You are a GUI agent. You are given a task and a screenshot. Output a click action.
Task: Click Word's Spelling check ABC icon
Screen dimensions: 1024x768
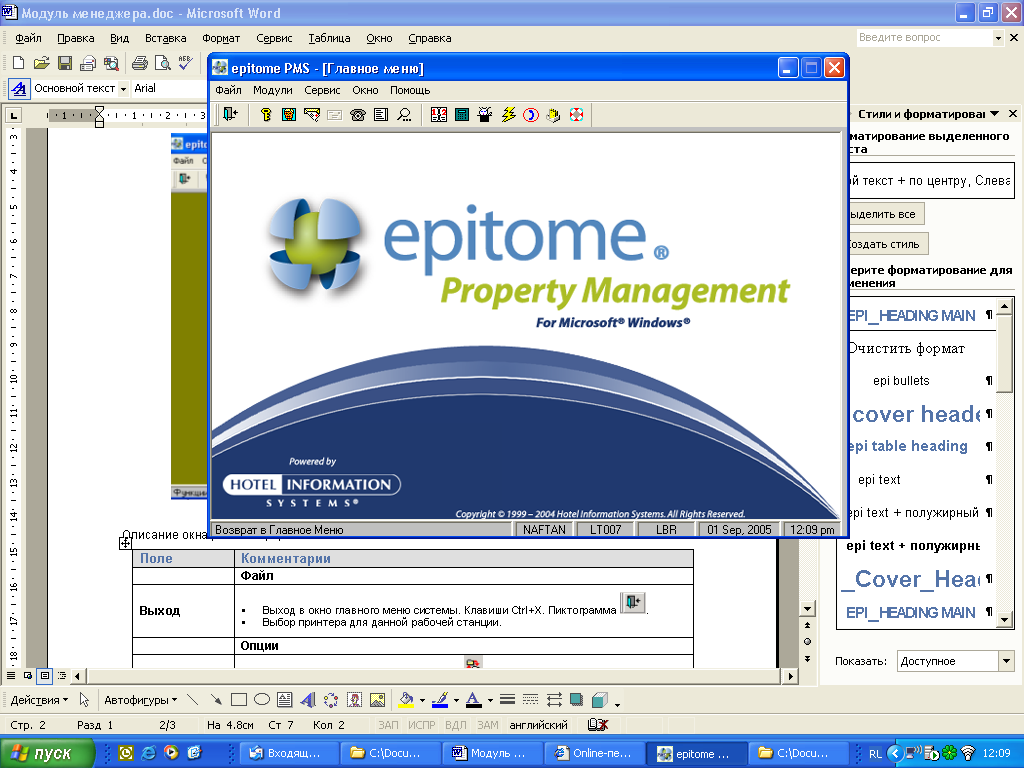[185, 63]
